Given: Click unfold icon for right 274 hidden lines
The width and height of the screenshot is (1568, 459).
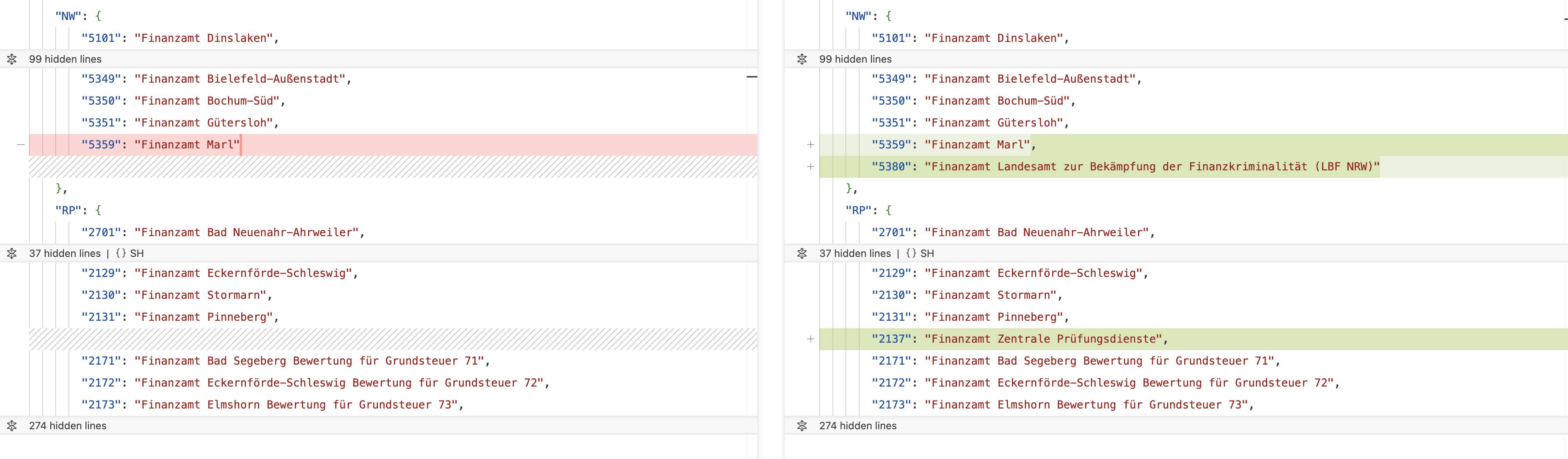Looking at the screenshot, I should (x=802, y=426).
